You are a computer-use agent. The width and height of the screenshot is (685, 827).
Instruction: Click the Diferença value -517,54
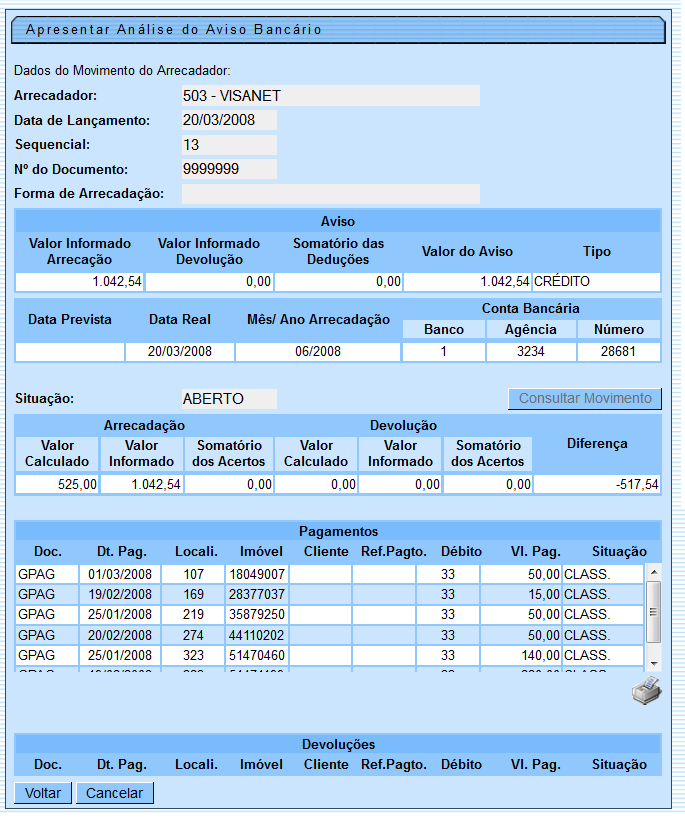pos(597,484)
